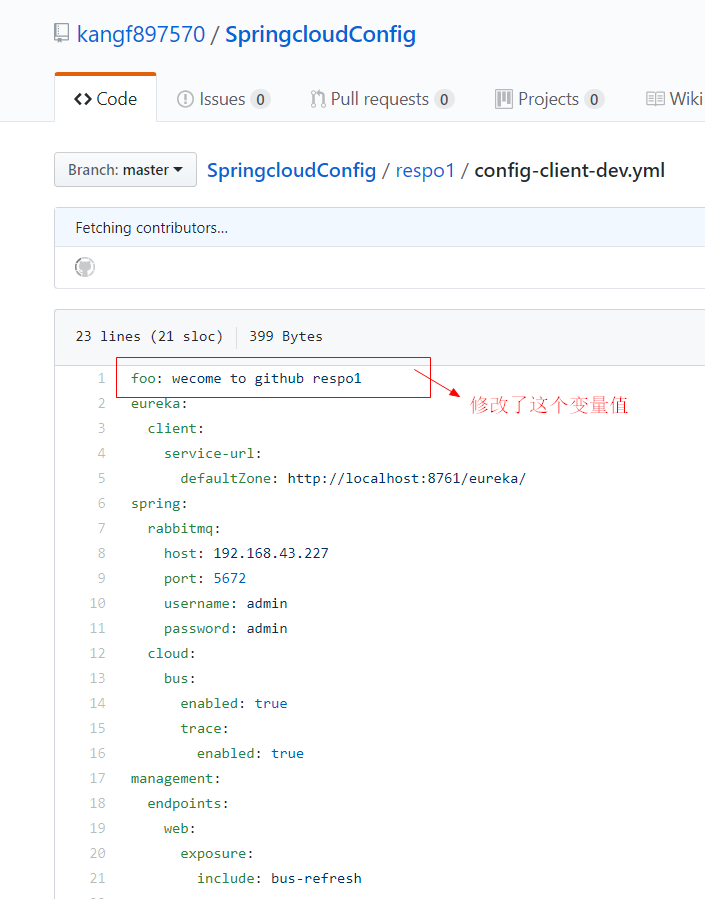Switch to the Projects tab

click(549, 99)
